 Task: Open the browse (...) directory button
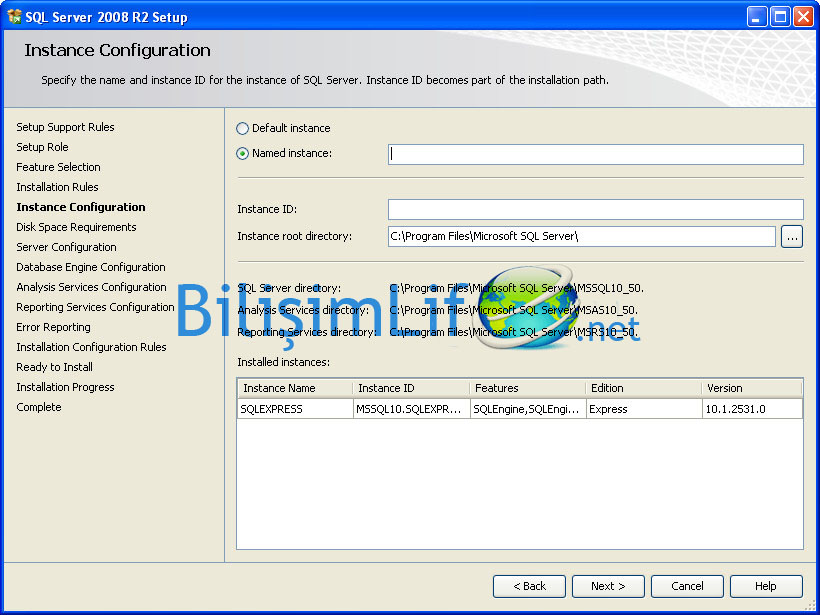click(792, 237)
